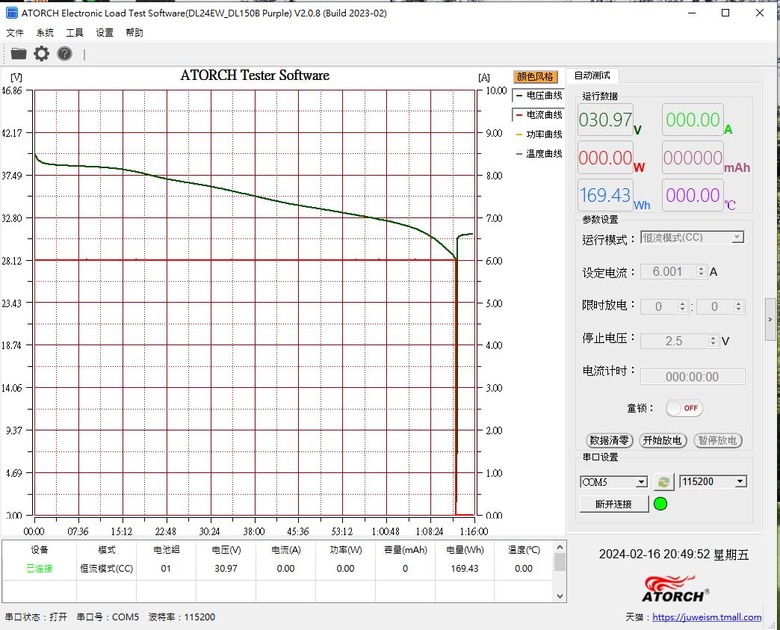The width and height of the screenshot is (780, 630).
Task: Open settings with the gear toolbar icon
Action: coord(41,53)
